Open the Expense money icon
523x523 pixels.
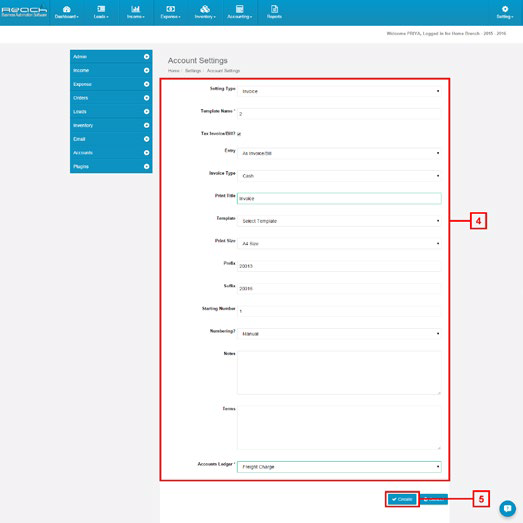point(170,9)
